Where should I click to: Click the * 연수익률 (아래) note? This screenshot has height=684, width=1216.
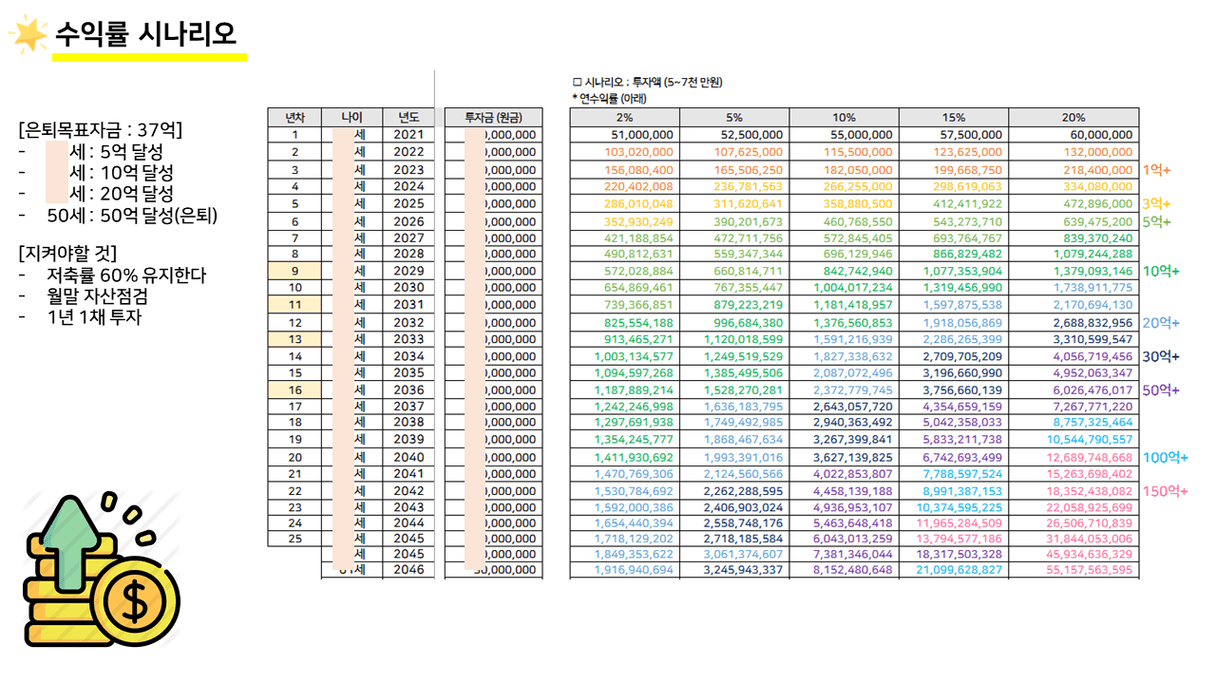(610, 98)
